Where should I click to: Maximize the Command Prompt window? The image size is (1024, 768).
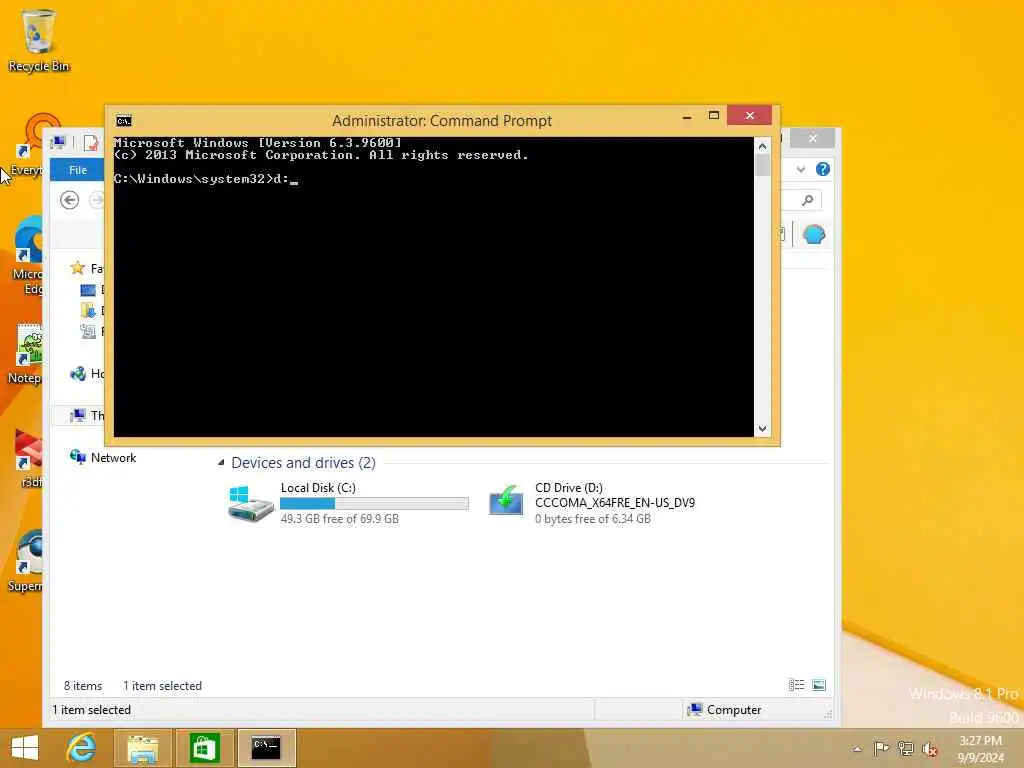click(x=714, y=116)
